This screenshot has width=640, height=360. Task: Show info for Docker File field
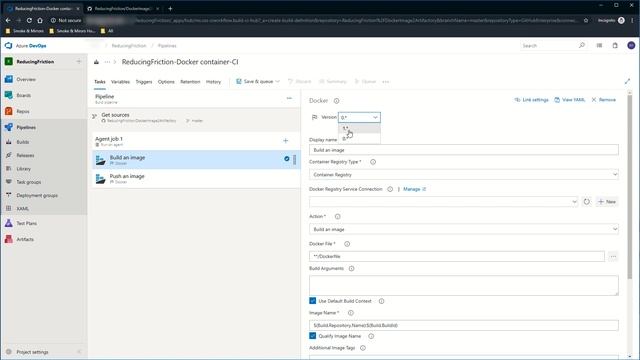347,244
